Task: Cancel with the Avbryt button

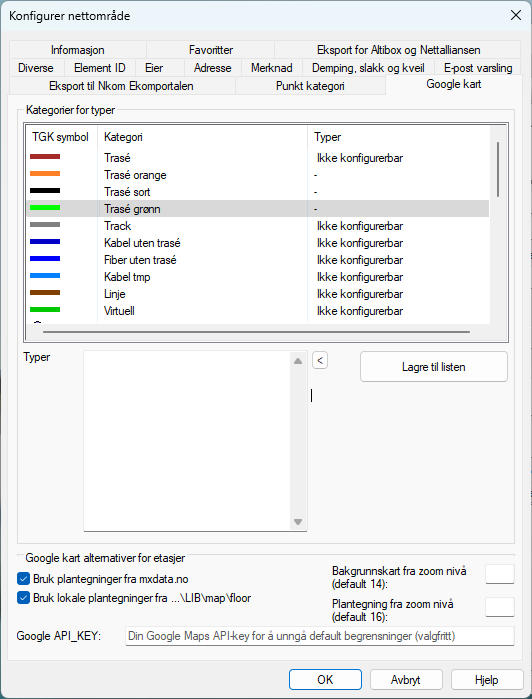Action: point(406,680)
